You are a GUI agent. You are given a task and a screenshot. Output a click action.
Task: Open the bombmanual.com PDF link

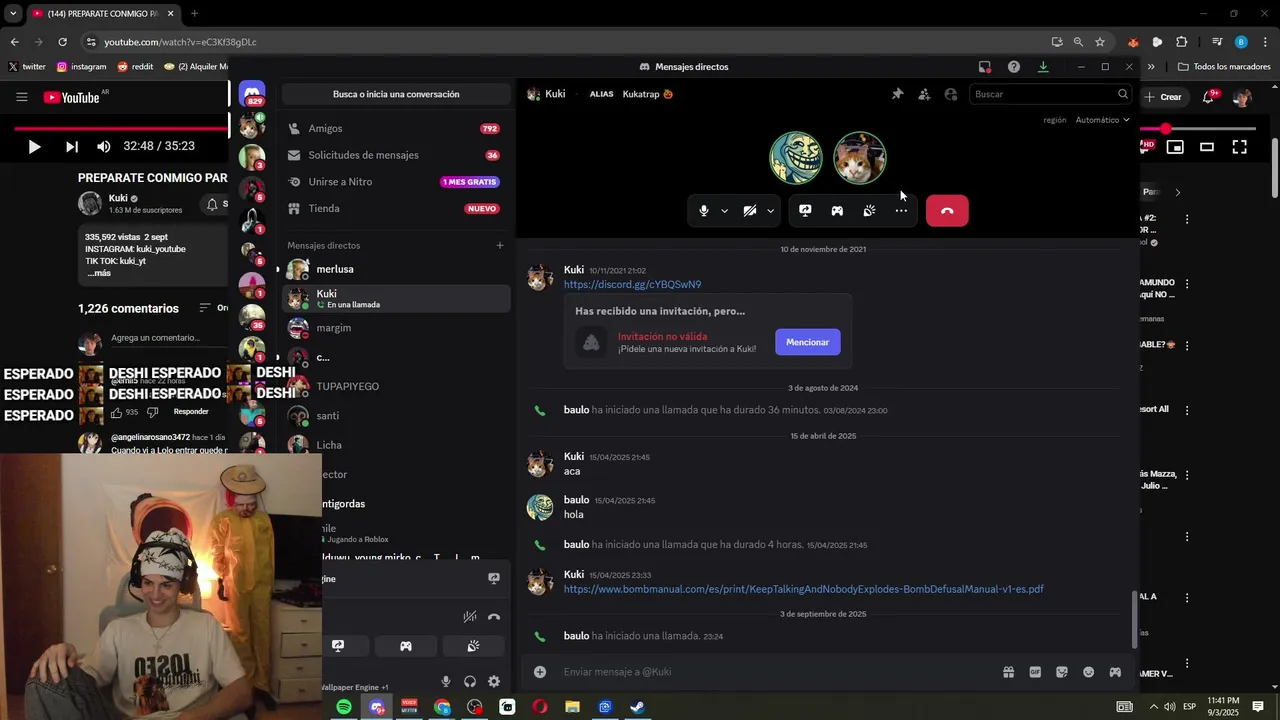pyautogui.click(x=803, y=589)
